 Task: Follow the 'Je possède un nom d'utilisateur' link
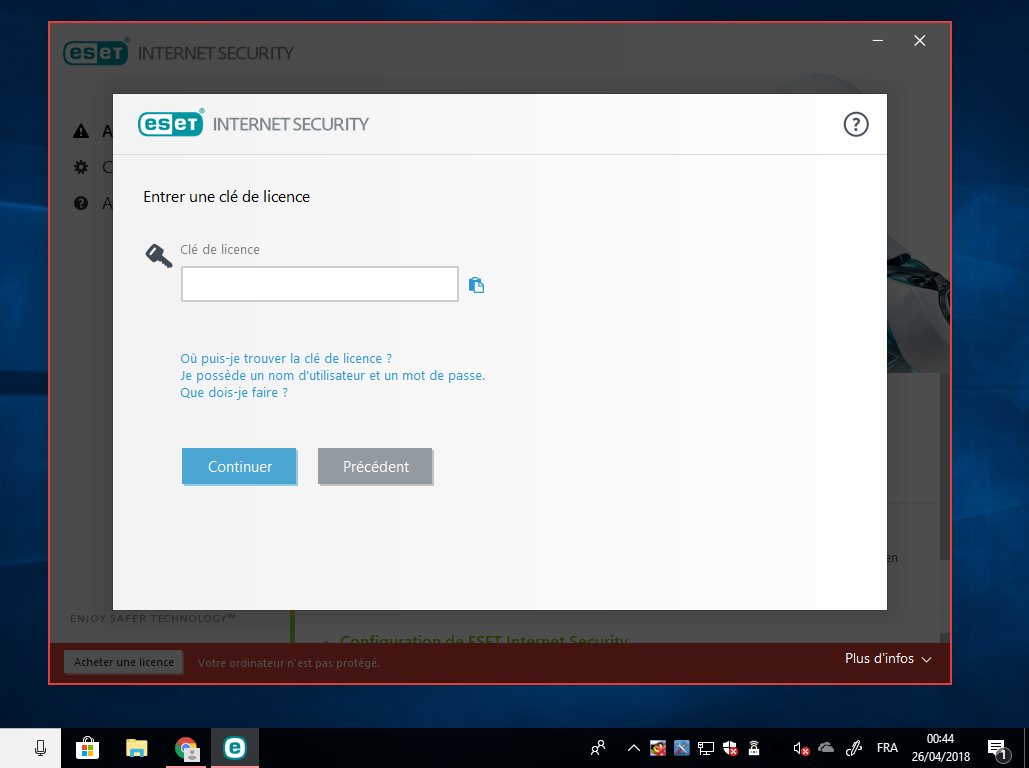pos(333,375)
